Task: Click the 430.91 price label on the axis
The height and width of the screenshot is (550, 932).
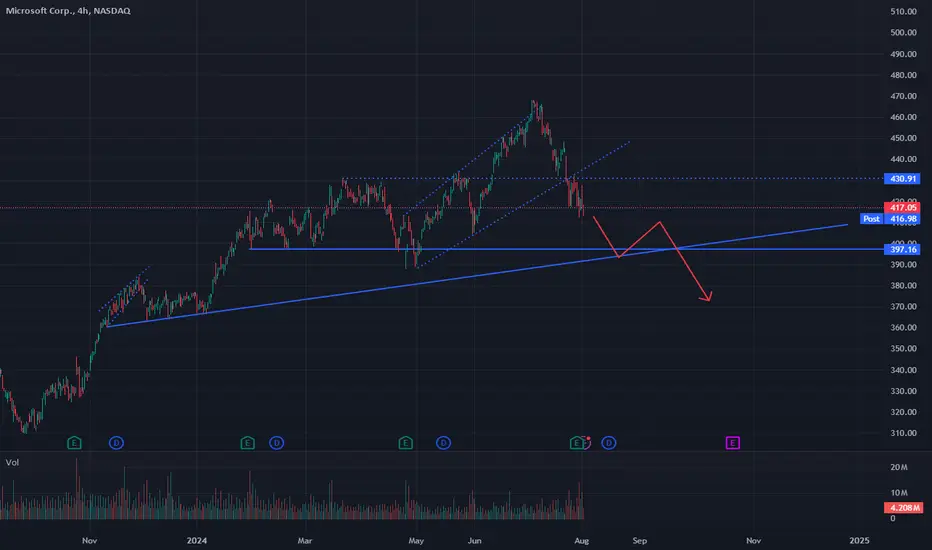Action: pos(902,178)
